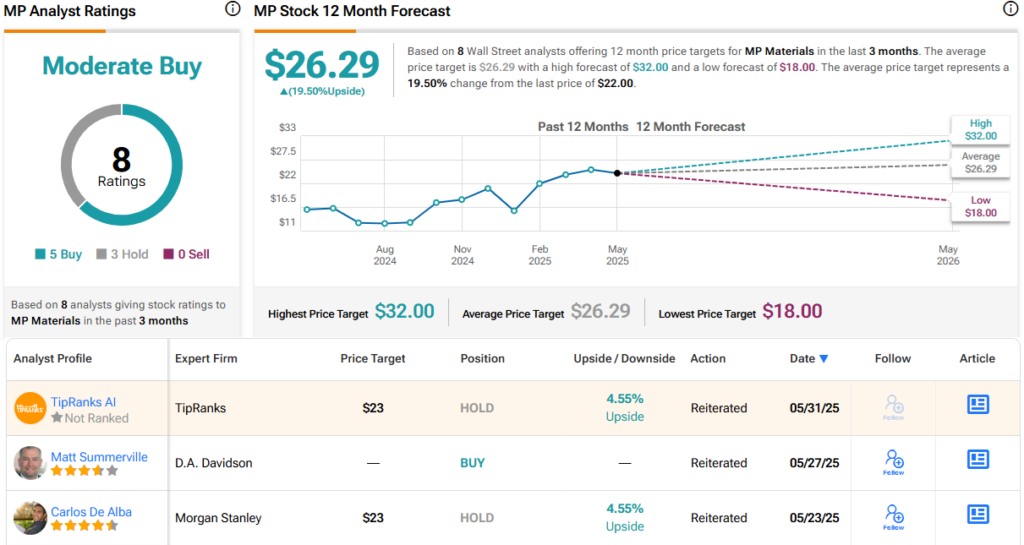The image size is (1024, 545).
Task: Click the info icon beside 12 Month Forecast
Action: click(1010, 9)
